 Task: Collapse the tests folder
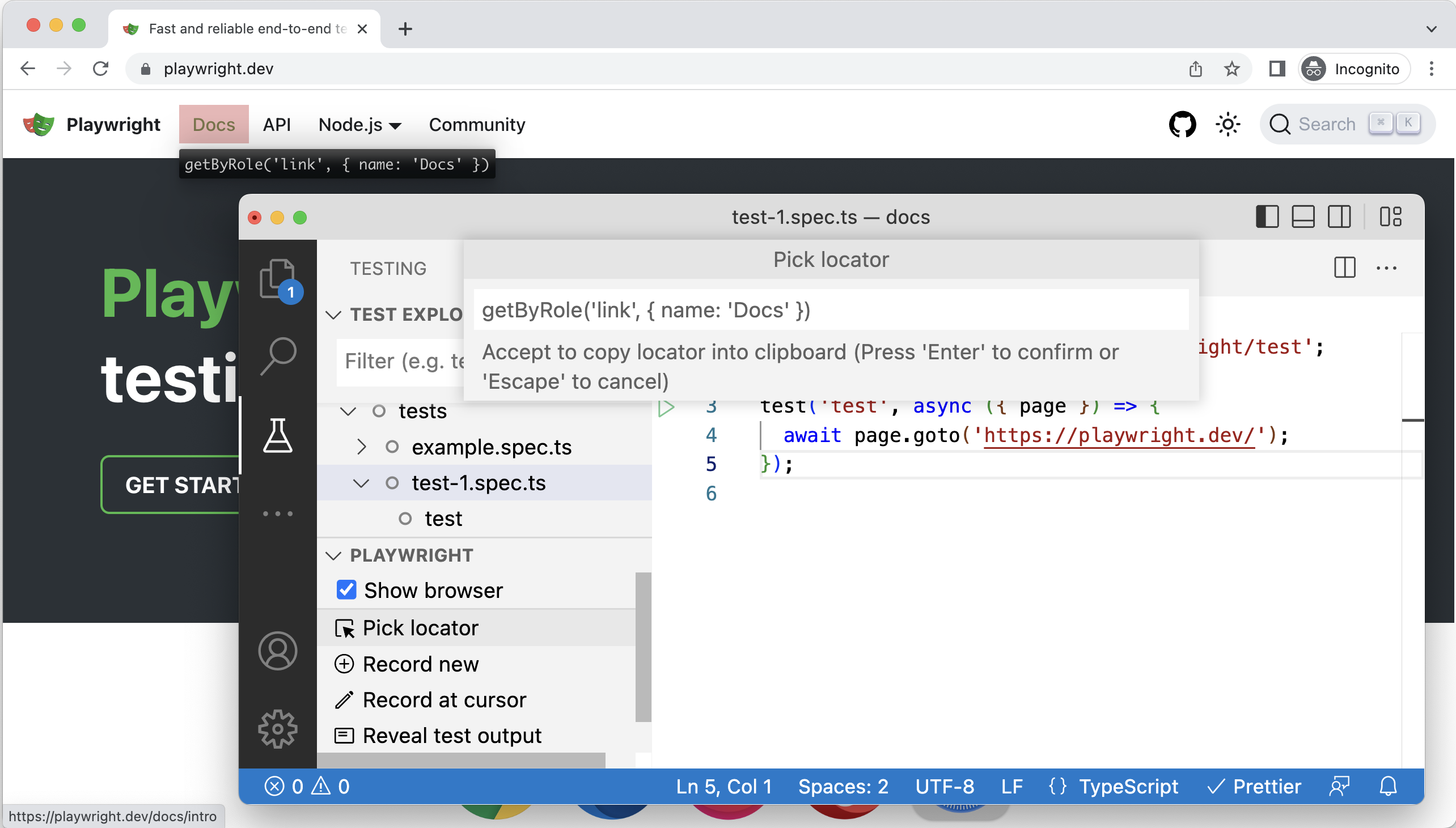[348, 411]
